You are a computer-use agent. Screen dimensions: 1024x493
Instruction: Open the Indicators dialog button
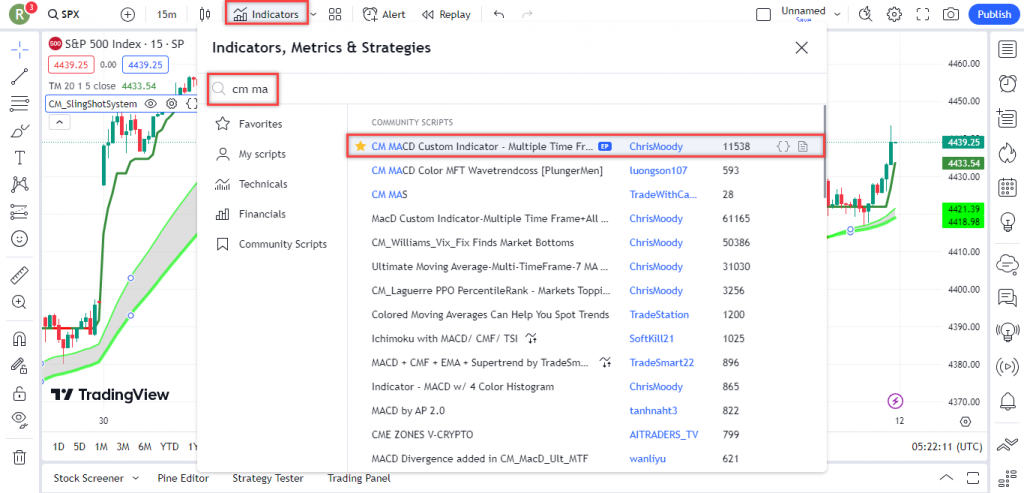tap(266, 14)
